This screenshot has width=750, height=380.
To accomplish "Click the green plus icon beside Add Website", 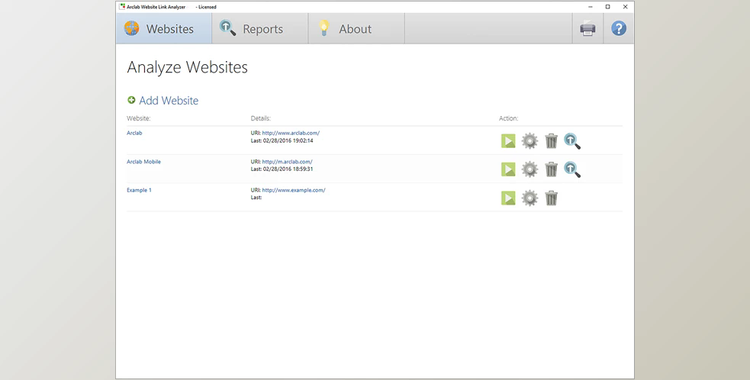I will pos(131,100).
